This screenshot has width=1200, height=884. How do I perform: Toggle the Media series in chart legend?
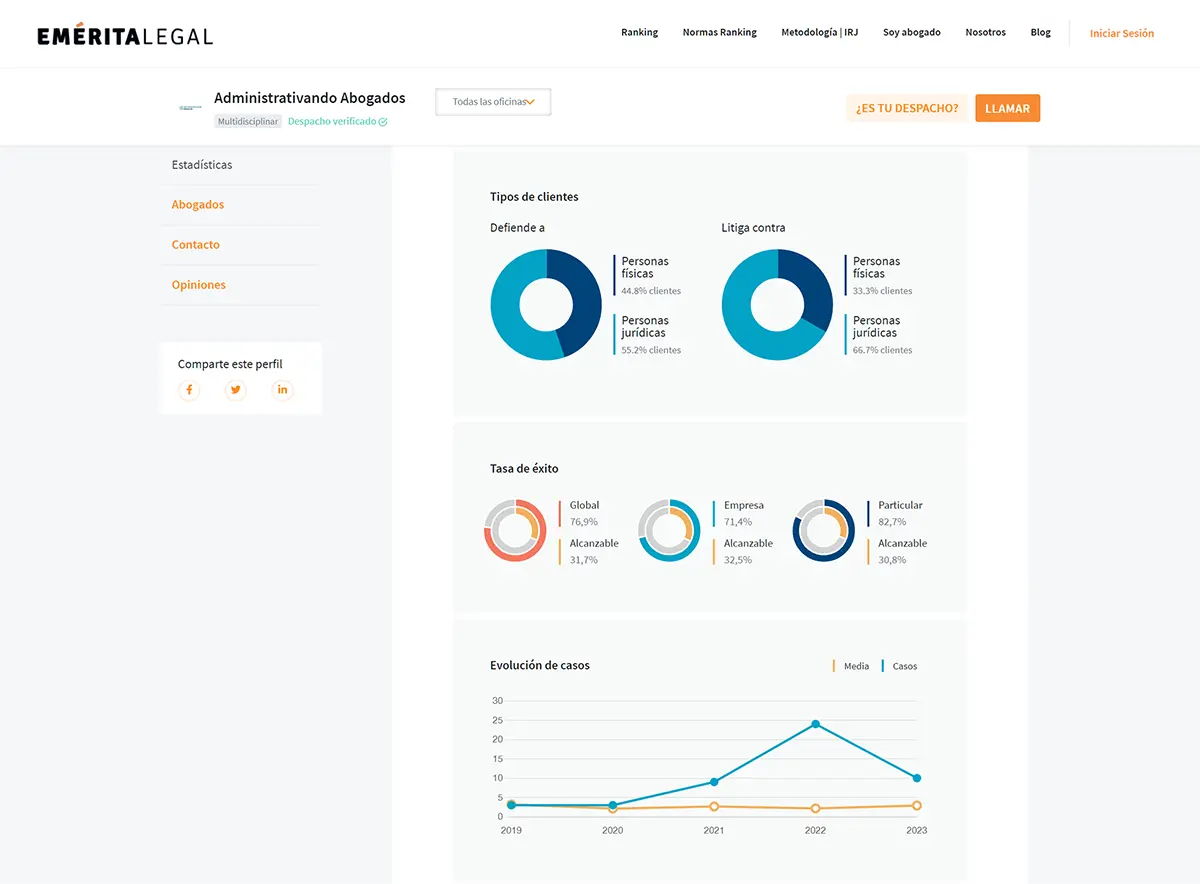[x=851, y=666]
